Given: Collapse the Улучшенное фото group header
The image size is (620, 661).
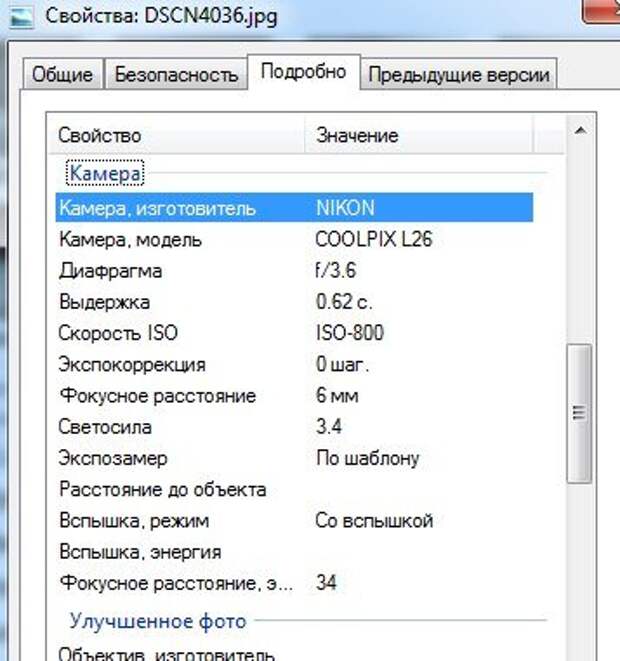Looking at the screenshot, I should coord(157,621).
